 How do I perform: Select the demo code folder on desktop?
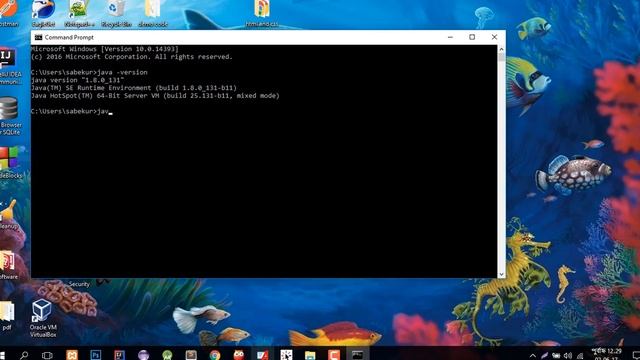(153, 13)
